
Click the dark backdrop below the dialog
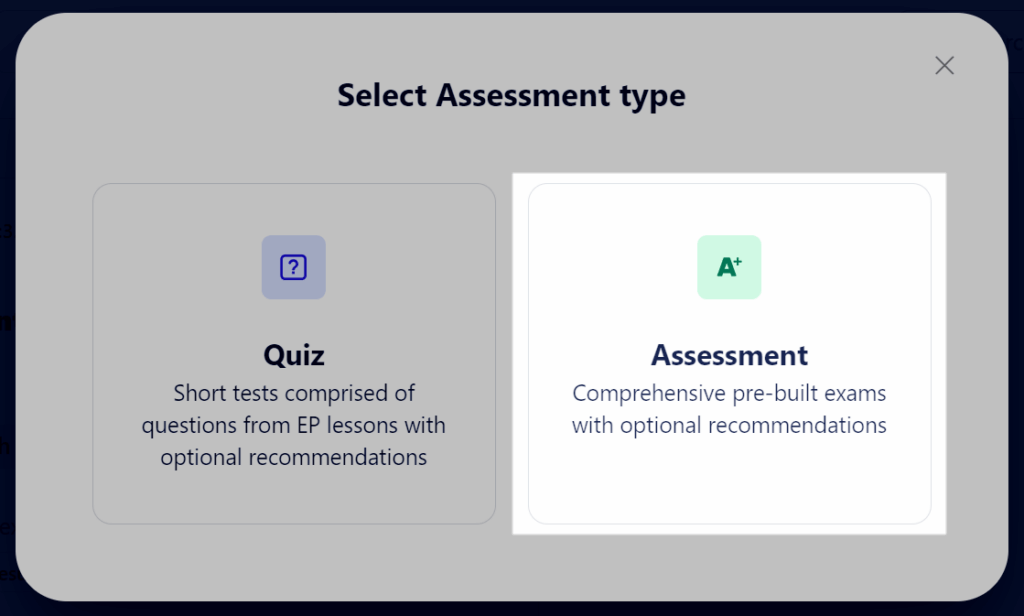pyautogui.click(x=512, y=609)
